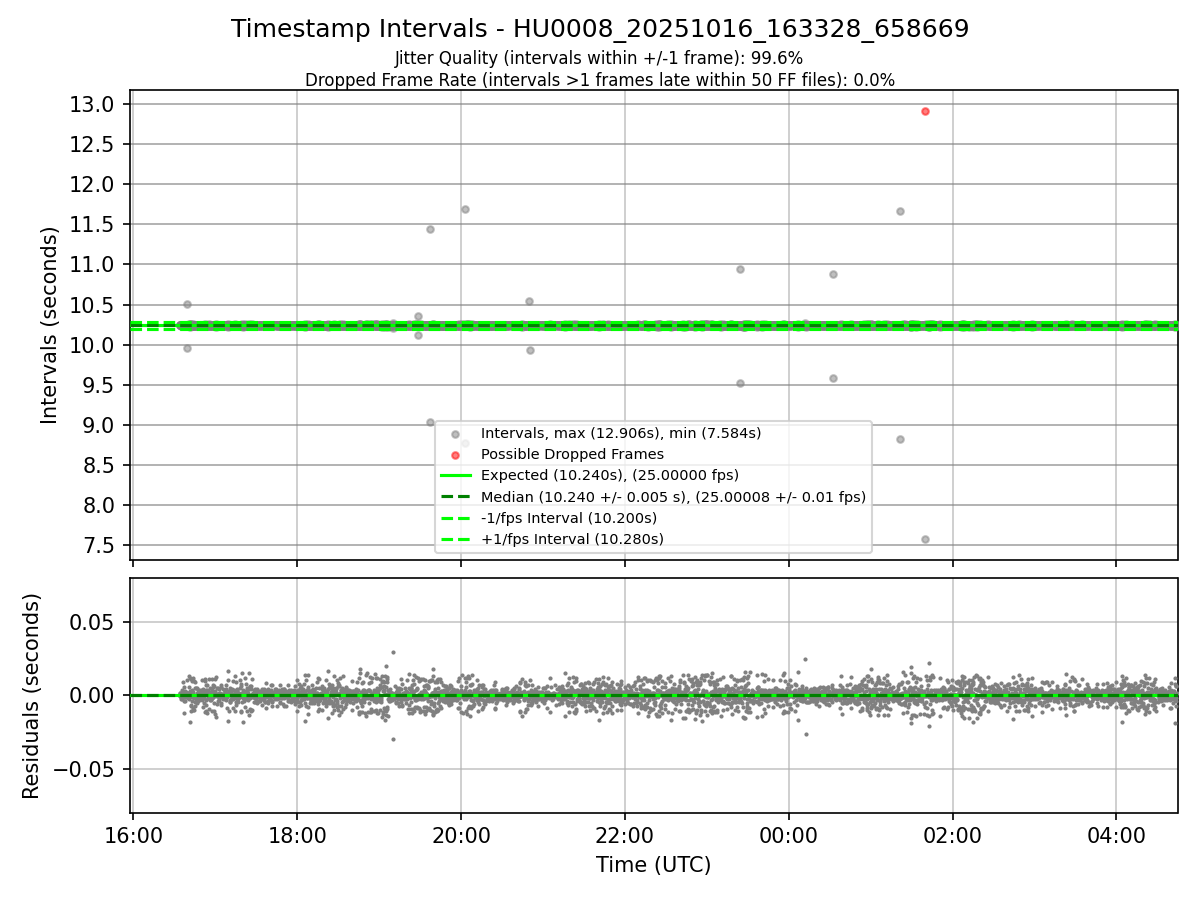This screenshot has height=900, width=1200.
Task: Select legend entry Expected (10.240s), (25.00000 fps)
Action: tap(610, 475)
